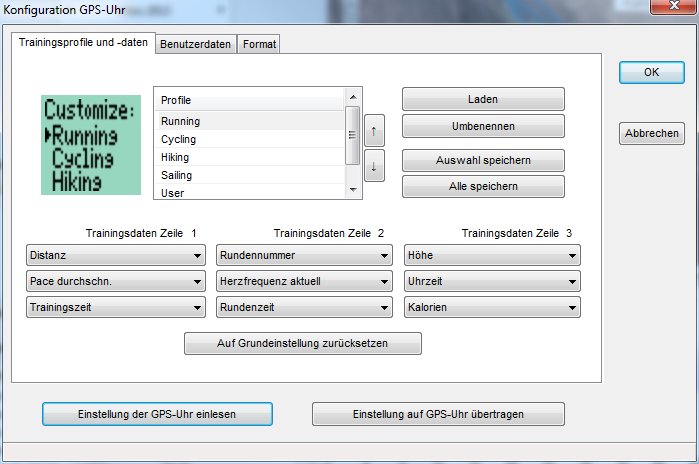This screenshot has width=699, height=464.
Task: Open the Rundennummer dropdown
Action: (x=304, y=255)
